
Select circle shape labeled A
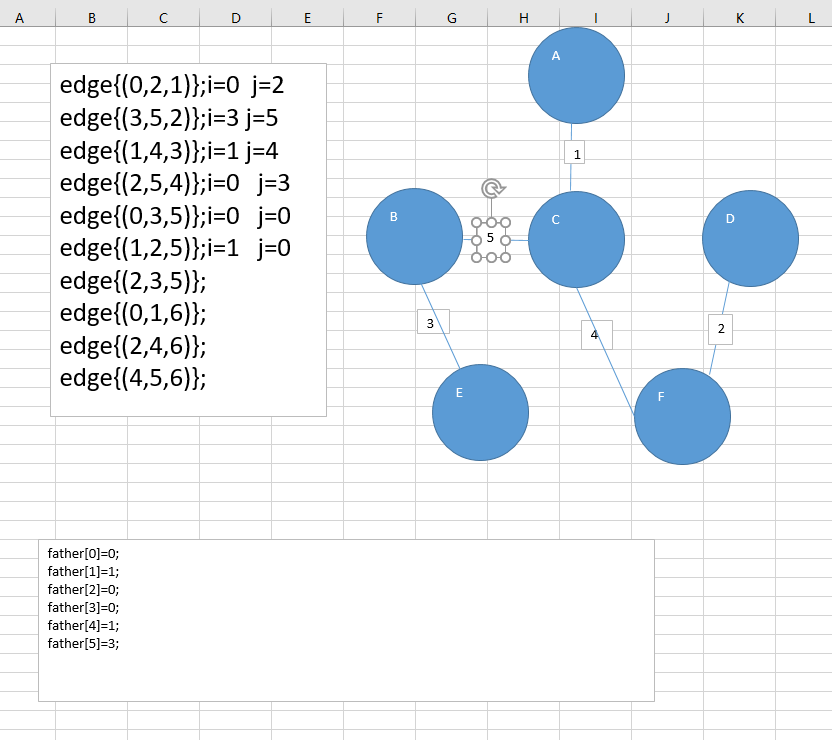coord(576,75)
